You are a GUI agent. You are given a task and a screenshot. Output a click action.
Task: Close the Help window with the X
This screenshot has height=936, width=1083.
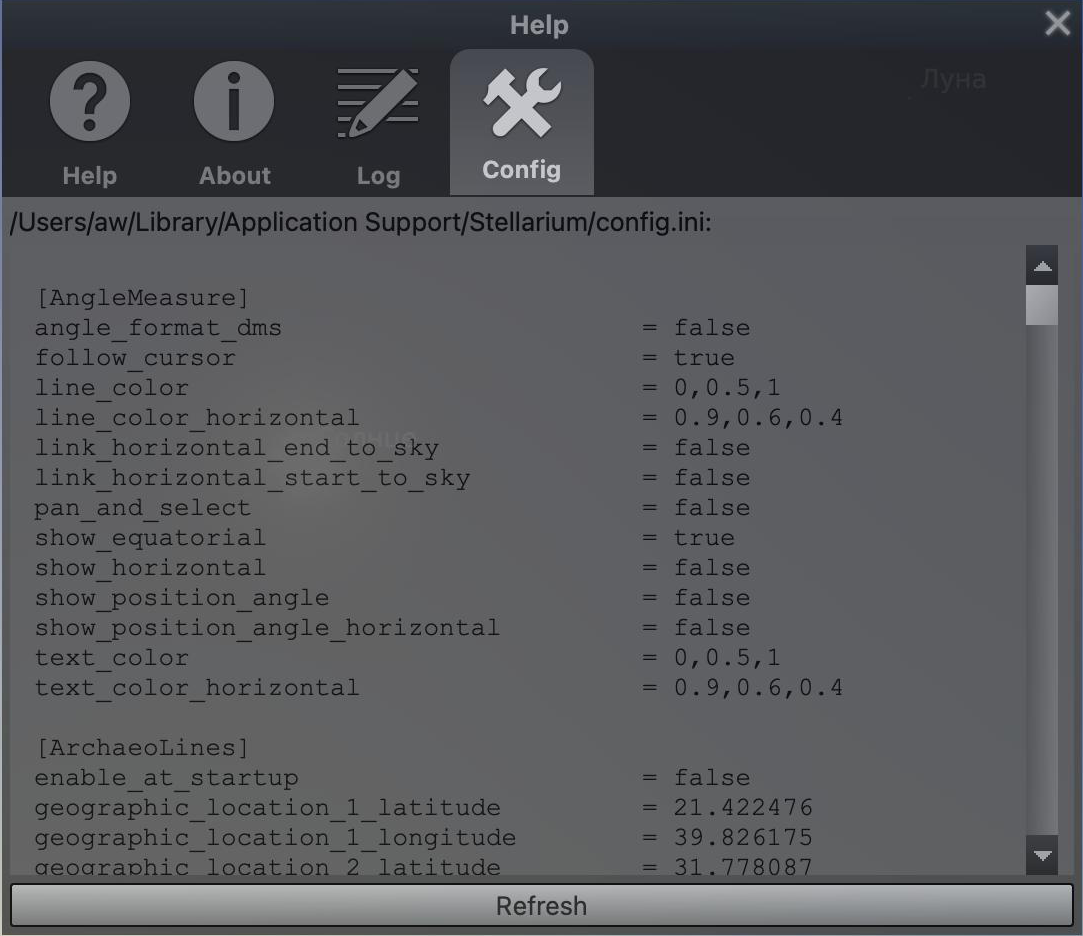pos(1057,24)
